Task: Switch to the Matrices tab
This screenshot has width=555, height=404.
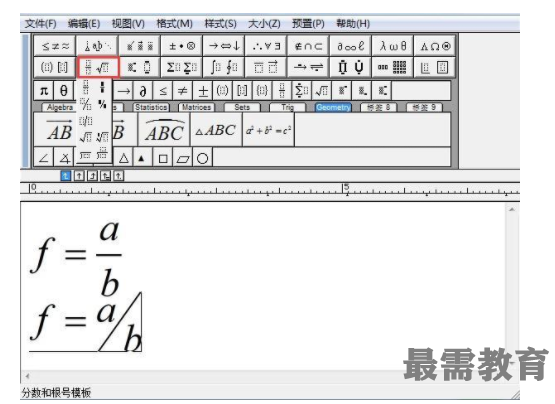Action: [196, 107]
